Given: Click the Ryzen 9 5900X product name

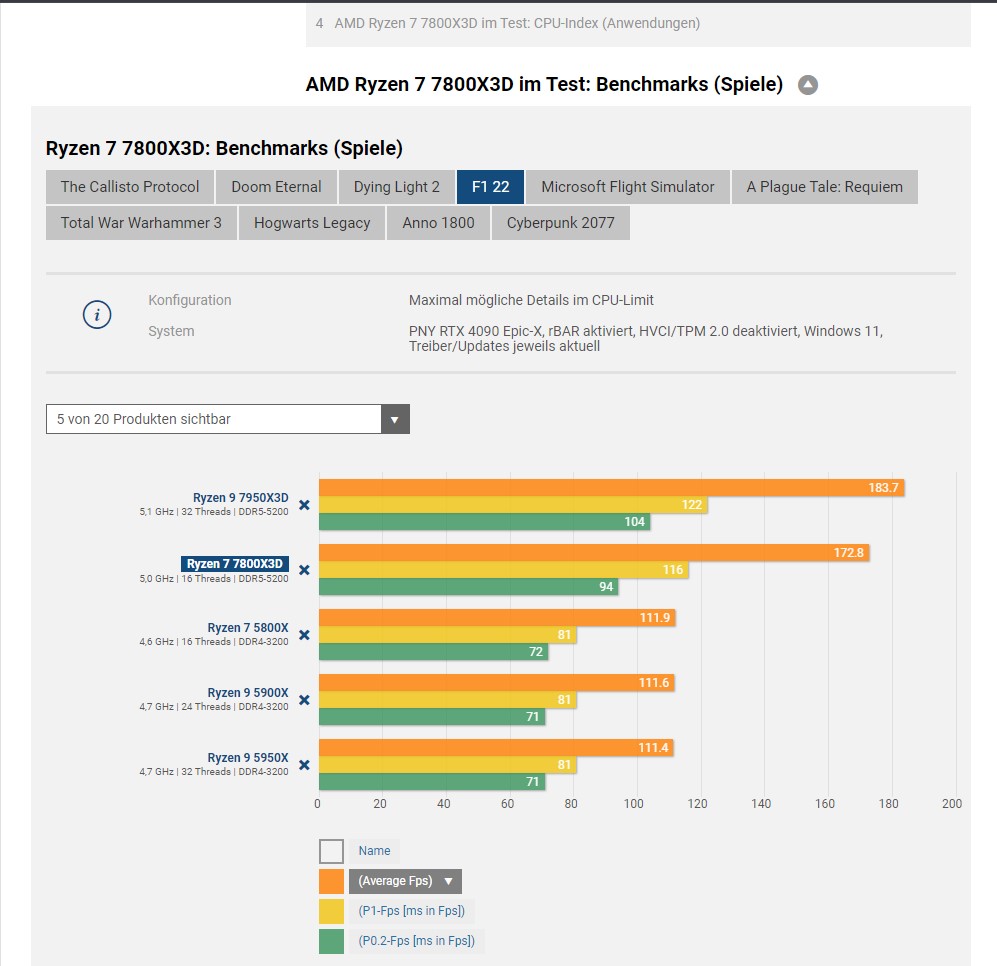Looking at the screenshot, I should pyautogui.click(x=247, y=693).
